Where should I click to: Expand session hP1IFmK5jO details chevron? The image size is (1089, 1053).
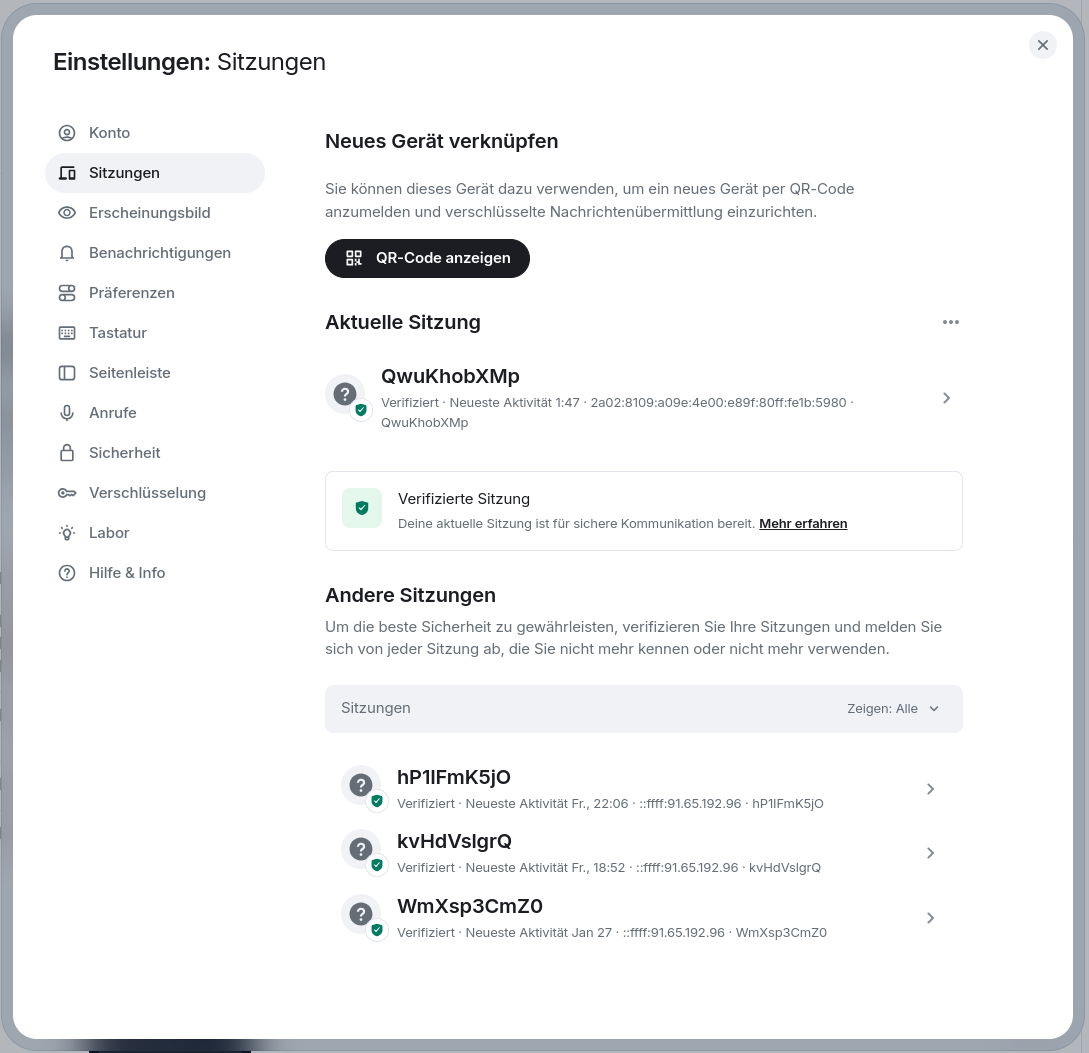point(930,789)
